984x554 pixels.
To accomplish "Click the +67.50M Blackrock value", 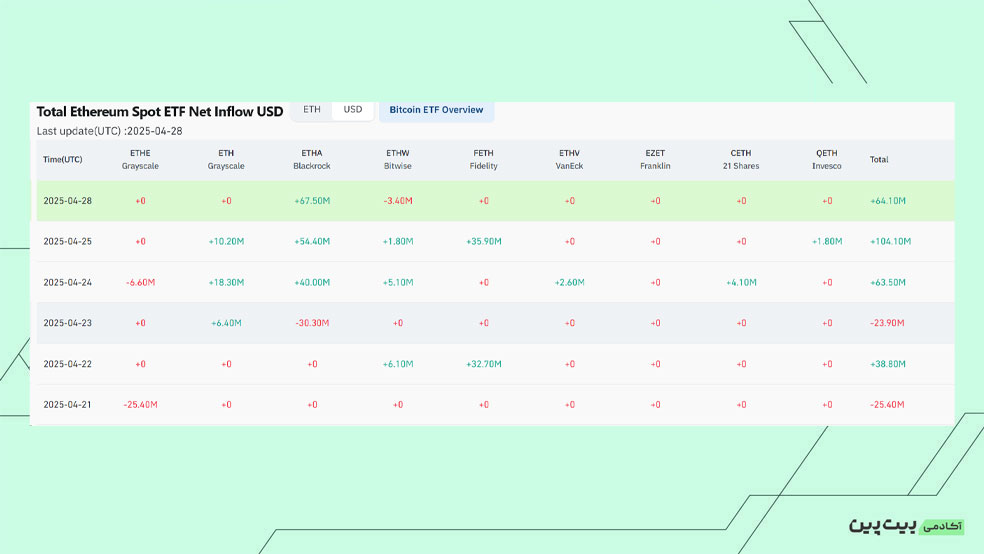I will click(x=312, y=201).
